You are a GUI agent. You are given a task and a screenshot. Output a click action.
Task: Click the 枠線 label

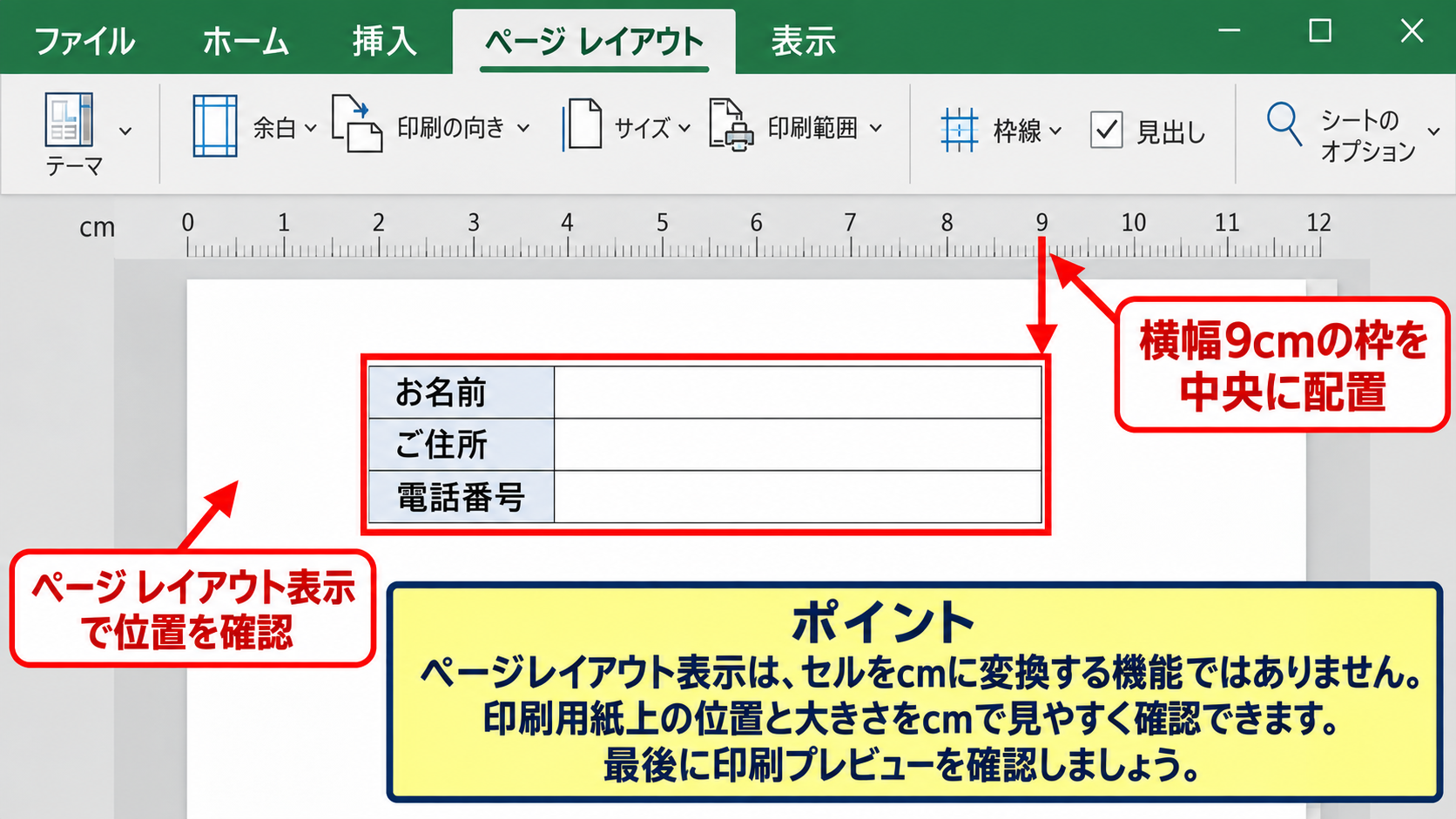pos(1017,131)
